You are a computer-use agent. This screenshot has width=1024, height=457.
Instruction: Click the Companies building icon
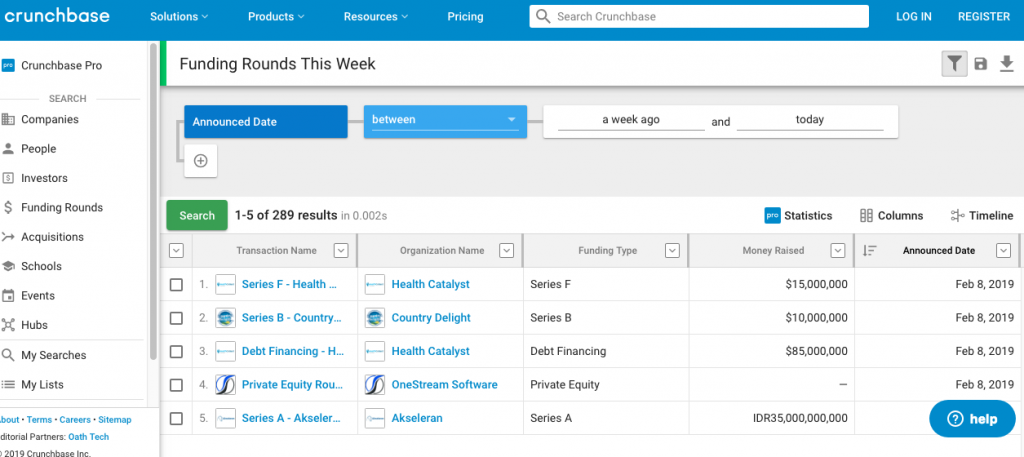pos(8,119)
